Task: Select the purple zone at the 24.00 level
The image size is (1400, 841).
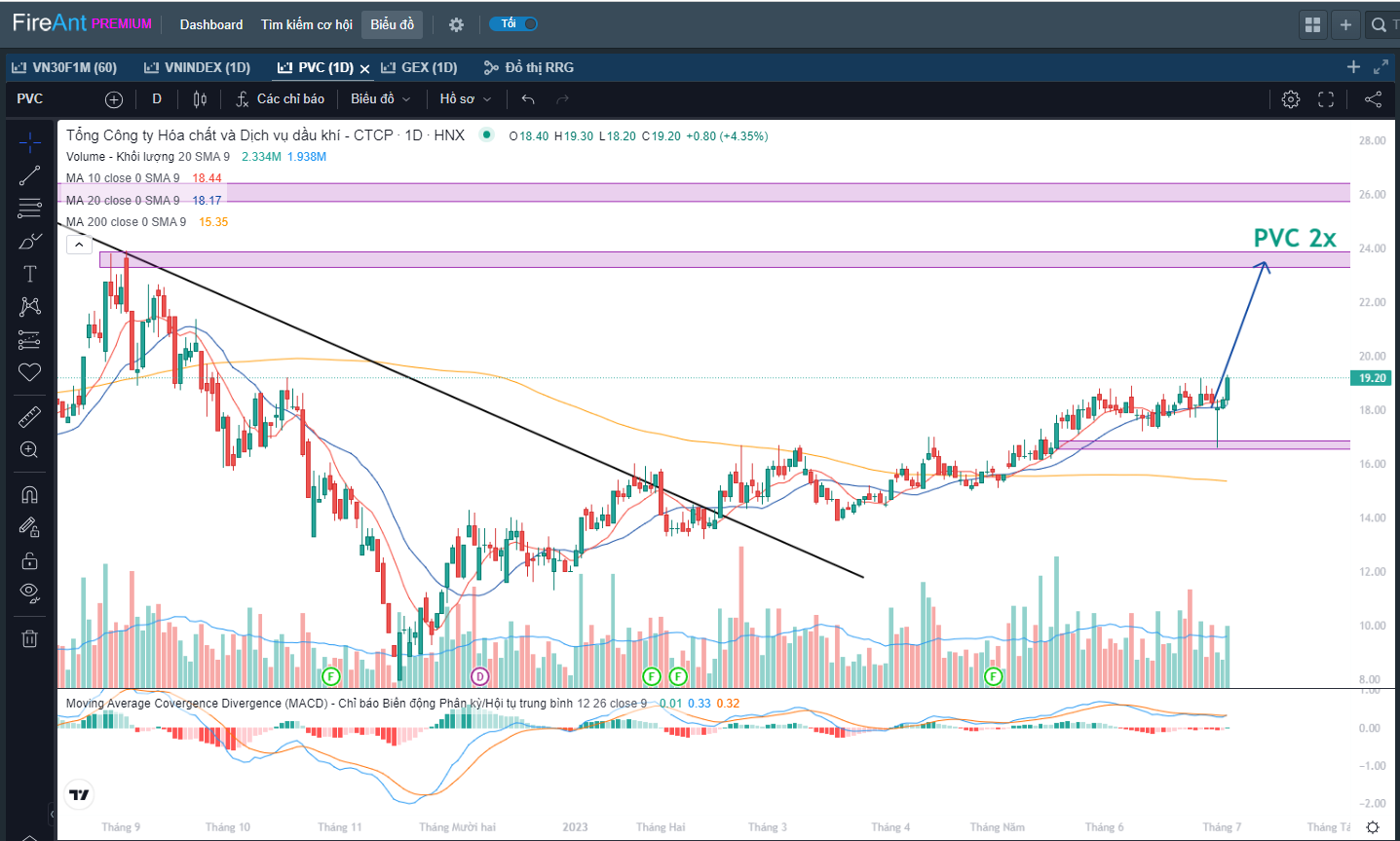Action: (x=725, y=259)
